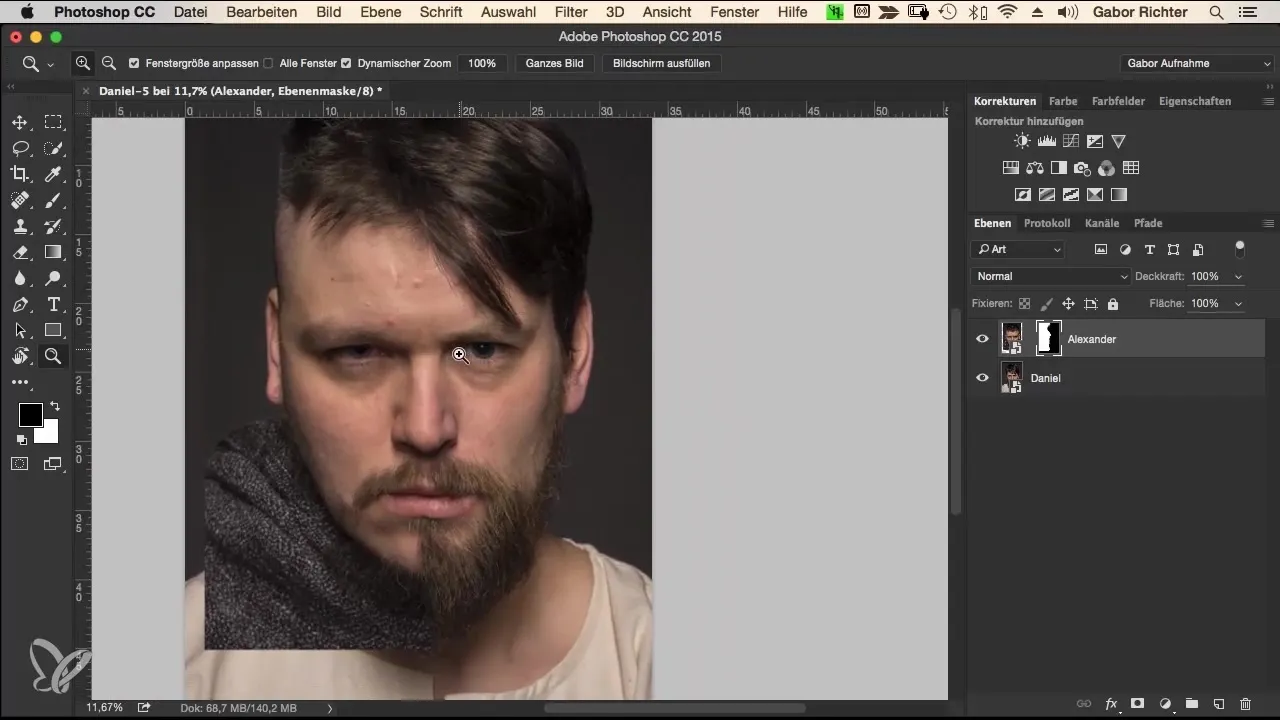This screenshot has width=1280, height=720.
Task: Click the foreground color swatch
Action: [x=30, y=414]
